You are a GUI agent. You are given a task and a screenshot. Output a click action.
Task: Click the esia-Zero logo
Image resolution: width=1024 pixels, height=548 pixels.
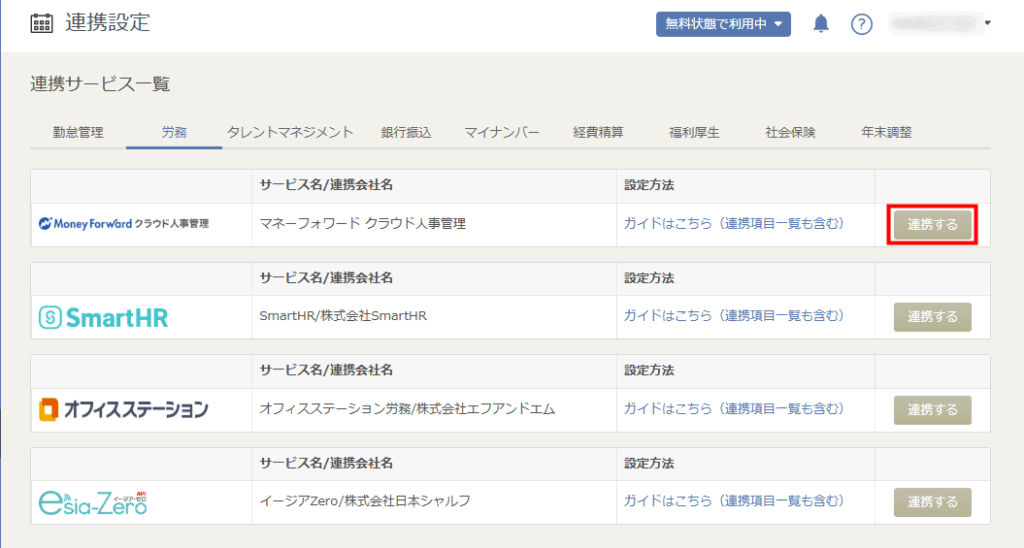tap(93, 501)
